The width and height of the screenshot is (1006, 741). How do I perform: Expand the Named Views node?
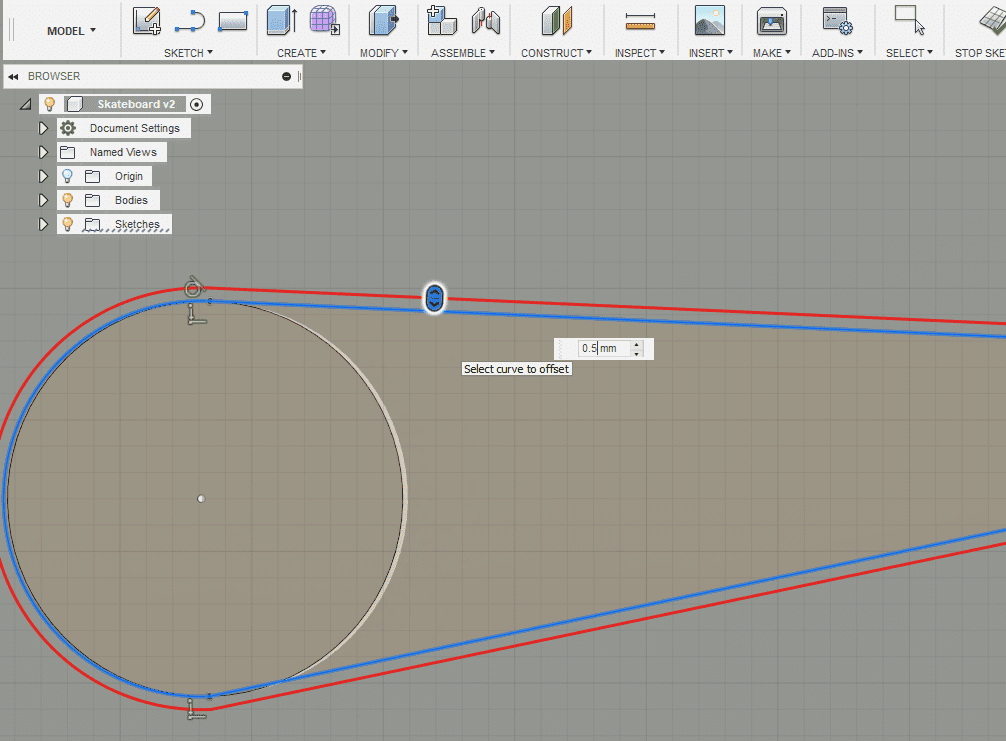tap(43, 152)
